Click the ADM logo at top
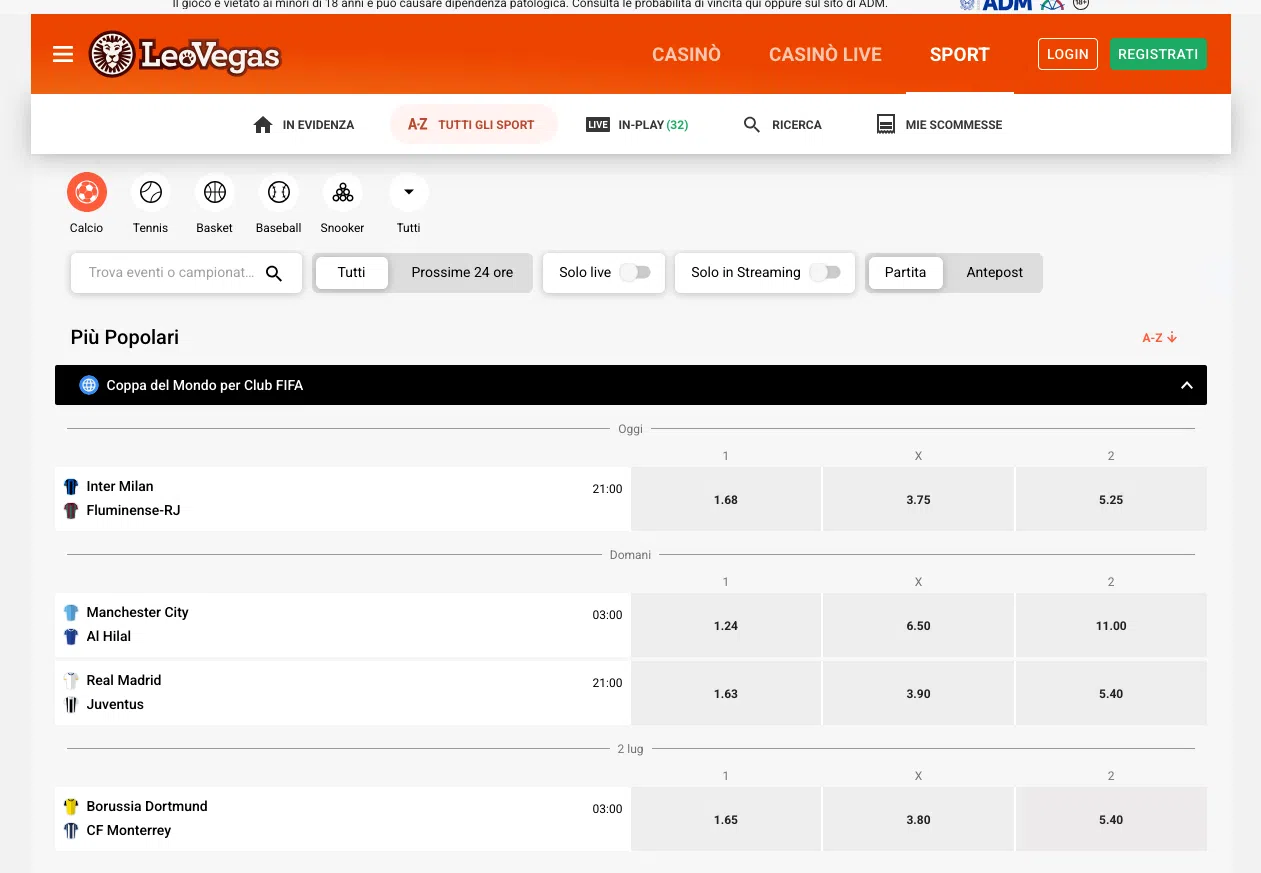Viewport: 1261px width, 873px height. click(1006, 5)
